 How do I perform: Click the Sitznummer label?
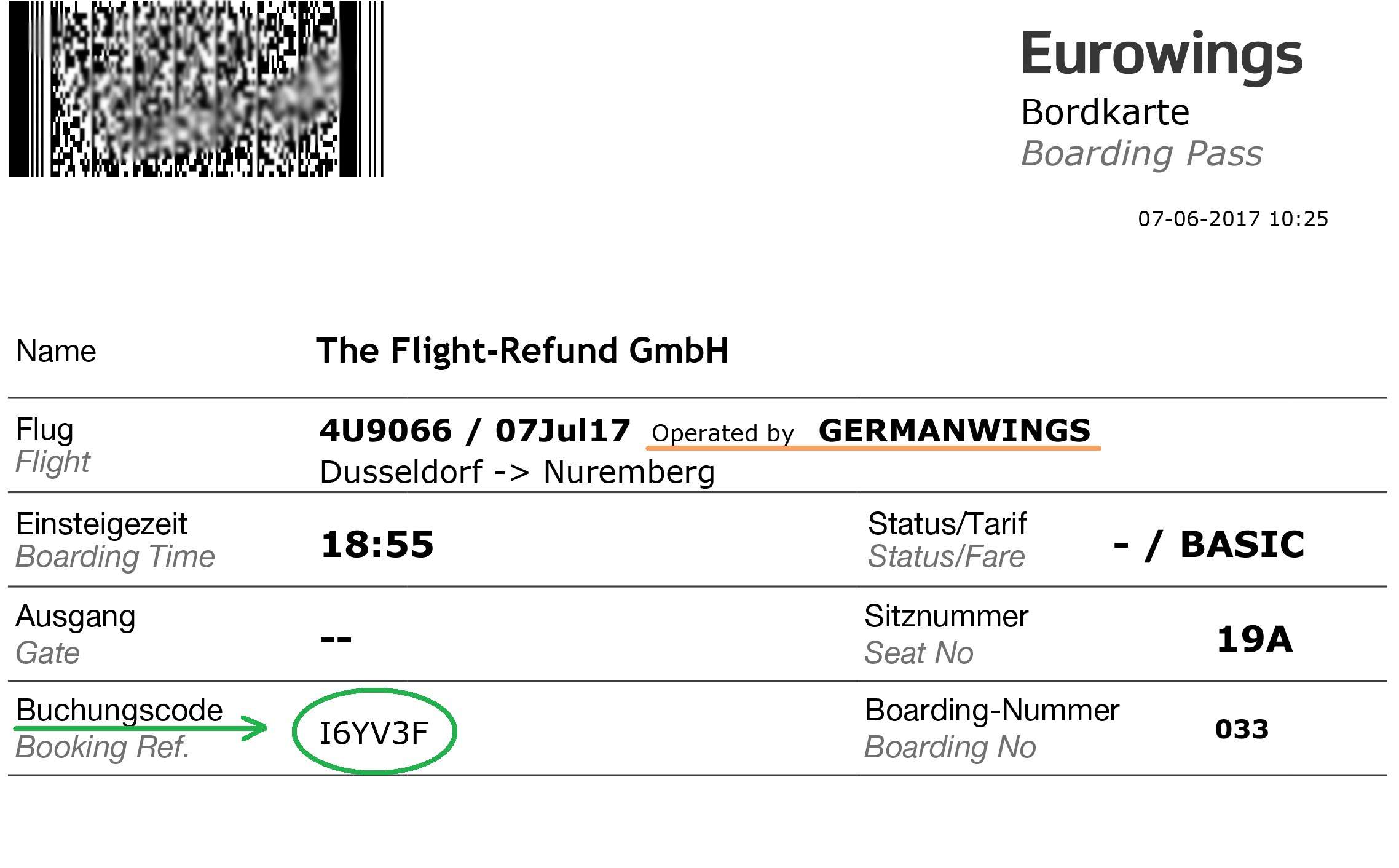946,617
